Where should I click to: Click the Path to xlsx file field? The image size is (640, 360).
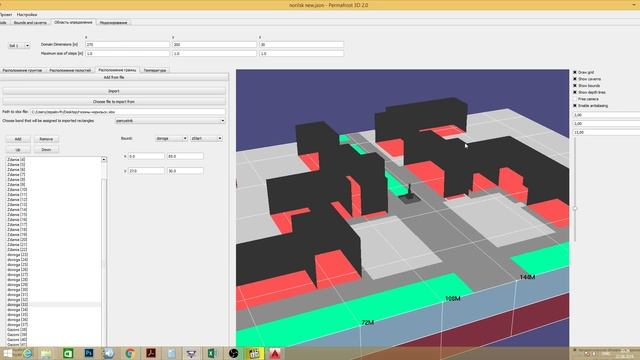128,111
